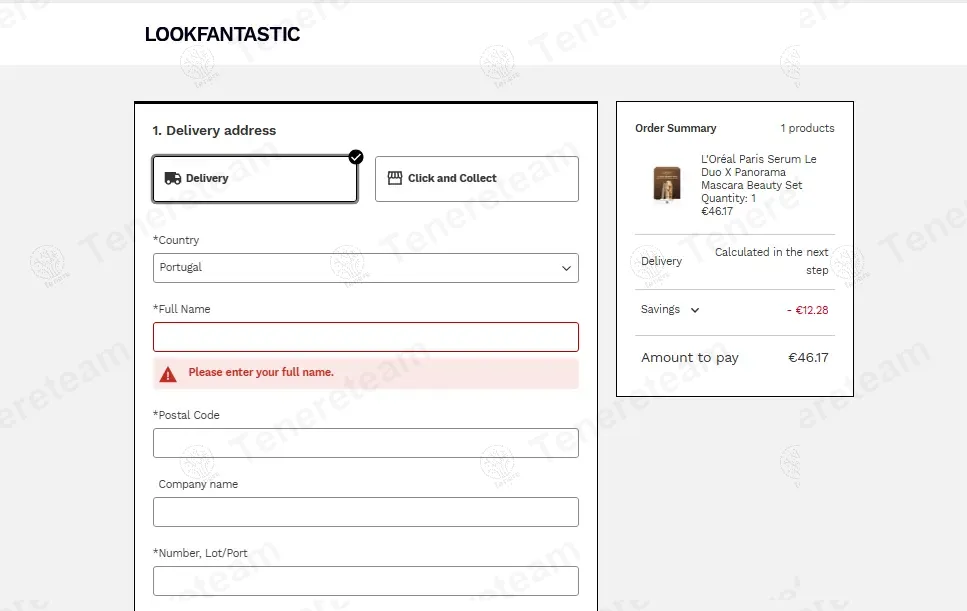The height and width of the screenshot is (611, 967).
Task: Click the '*Postal Code' field label
Action: (x=186, y=415)
